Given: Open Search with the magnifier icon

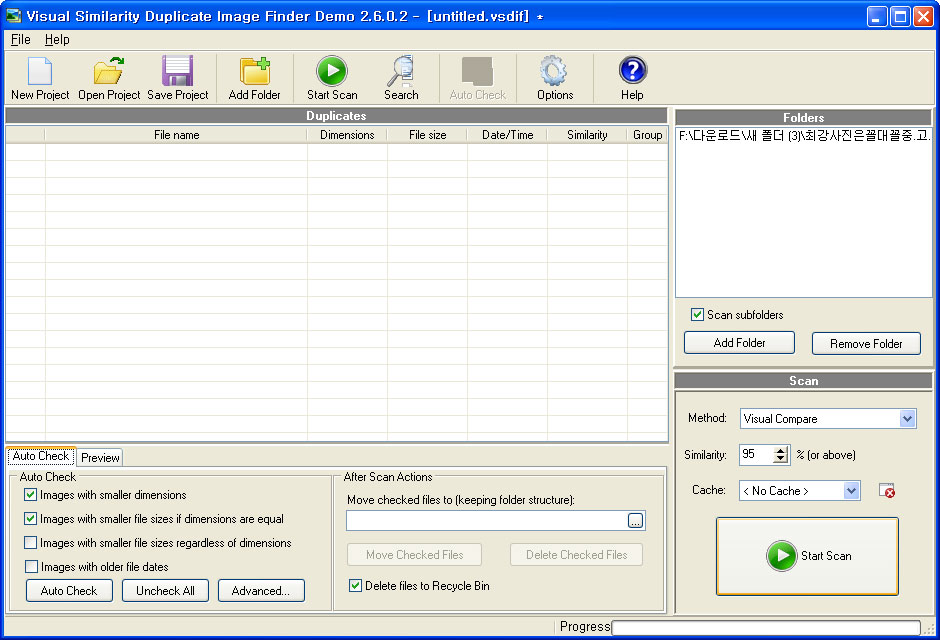Looking at the screenshot, I should [x=401, y=78].
